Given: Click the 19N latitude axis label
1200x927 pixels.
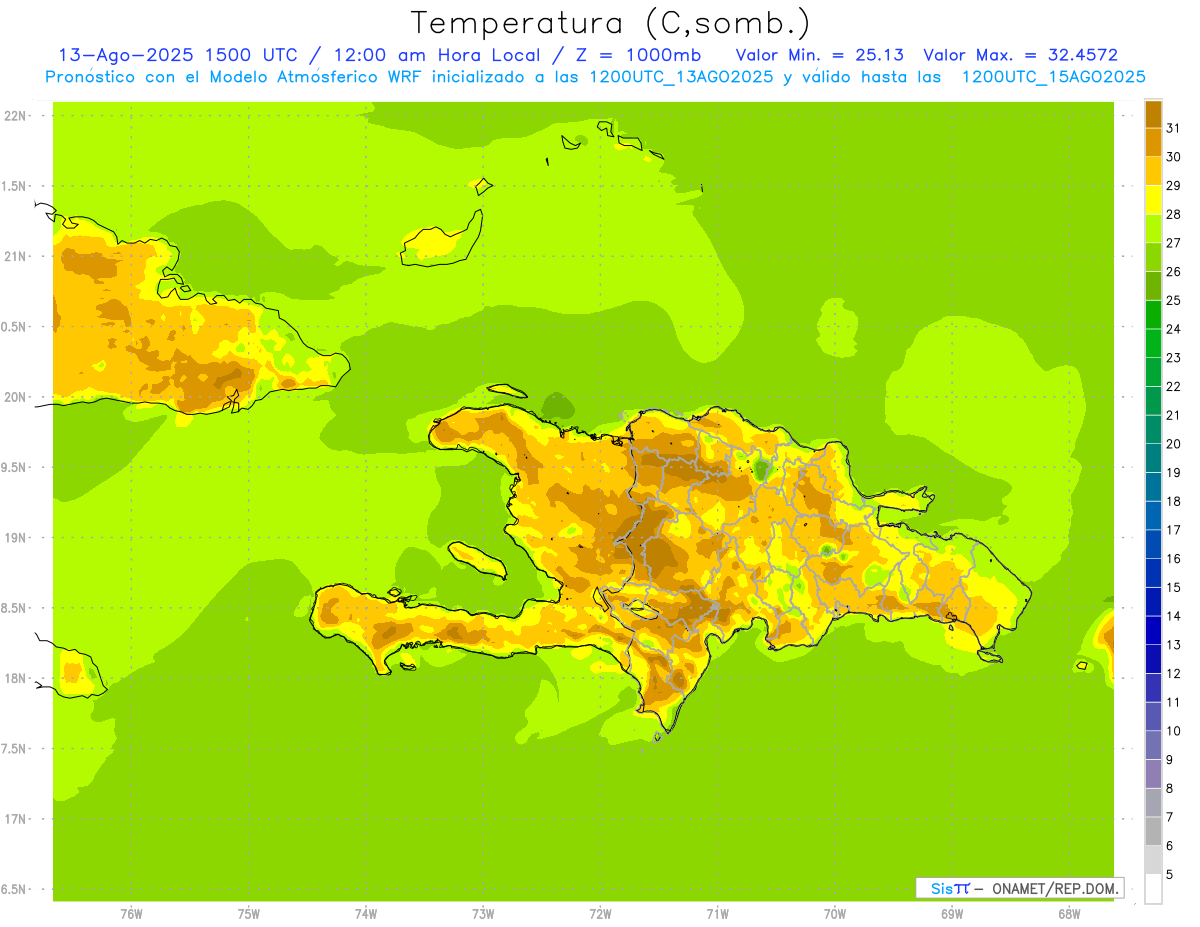Looking at the screenshot, I should (x=16, y=538).
